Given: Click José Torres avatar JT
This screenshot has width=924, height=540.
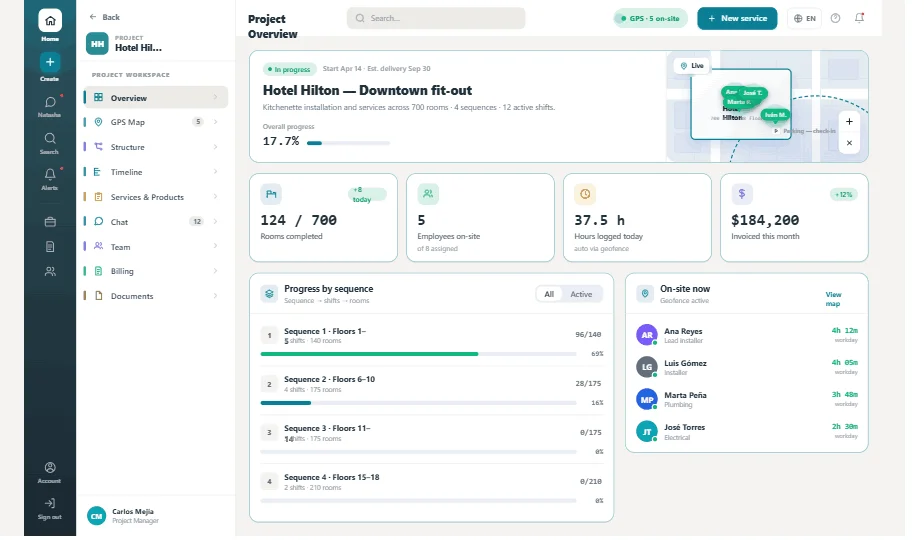Looking at the screenshot, I should tap(647, 432).
